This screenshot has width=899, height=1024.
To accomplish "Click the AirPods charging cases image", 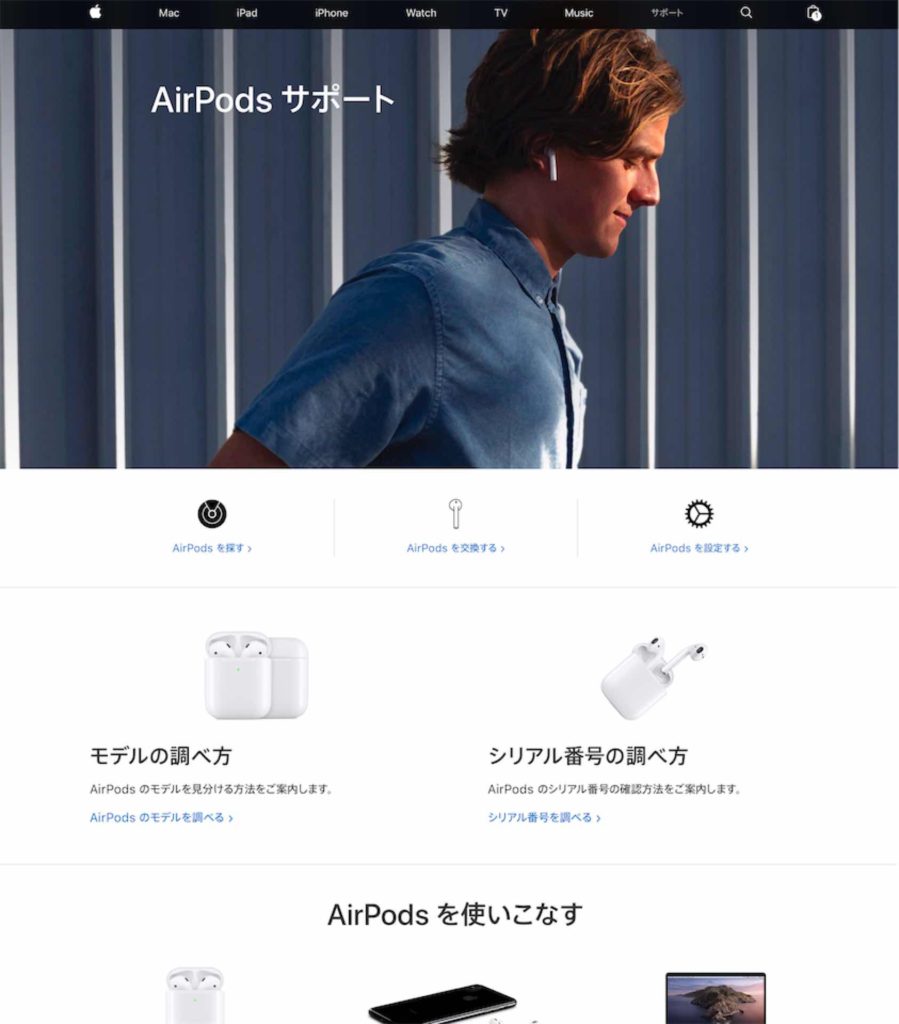I will tap(256, 675).
